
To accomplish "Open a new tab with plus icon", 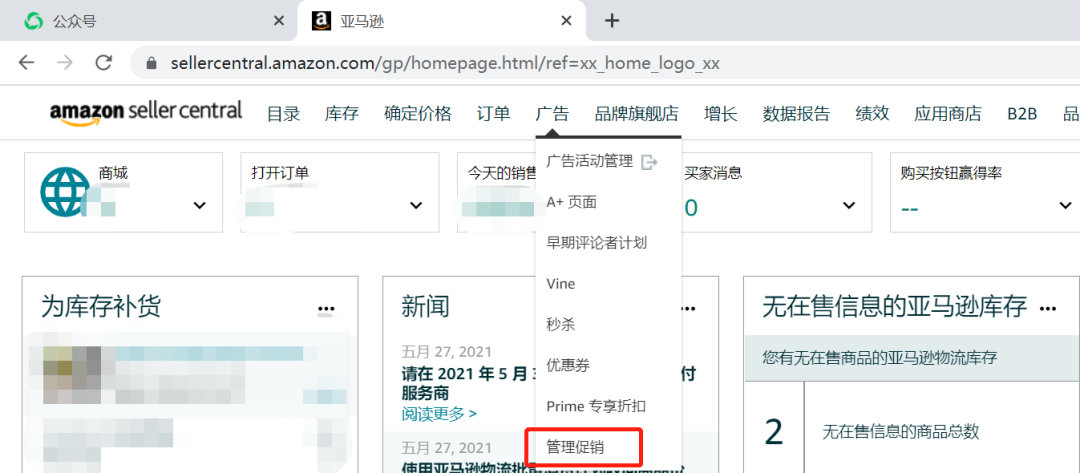I will tap(612, 21).
